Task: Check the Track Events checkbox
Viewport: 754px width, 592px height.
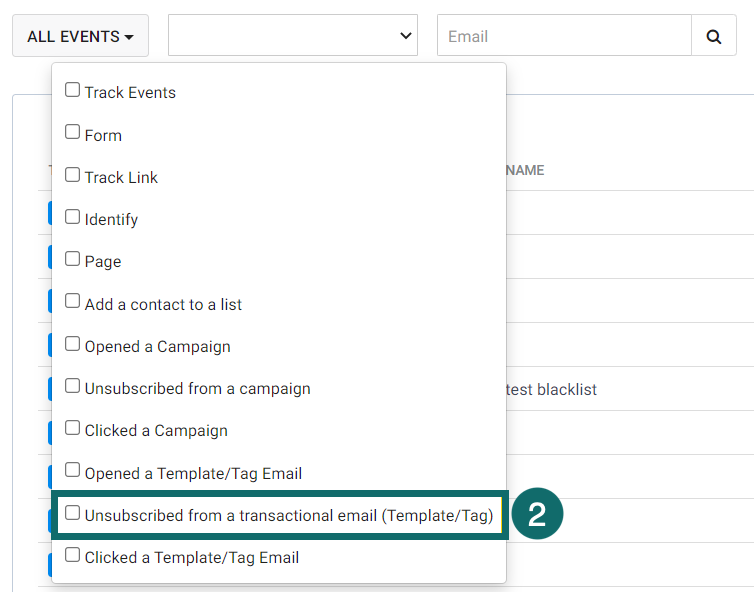Action: point(72,90)
